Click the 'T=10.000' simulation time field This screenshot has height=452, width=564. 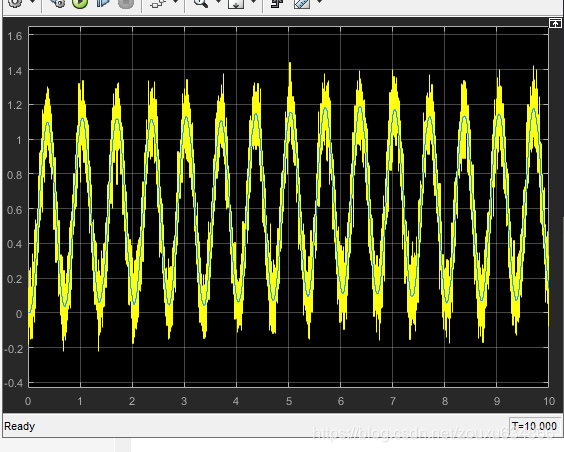tap(535, 426)
